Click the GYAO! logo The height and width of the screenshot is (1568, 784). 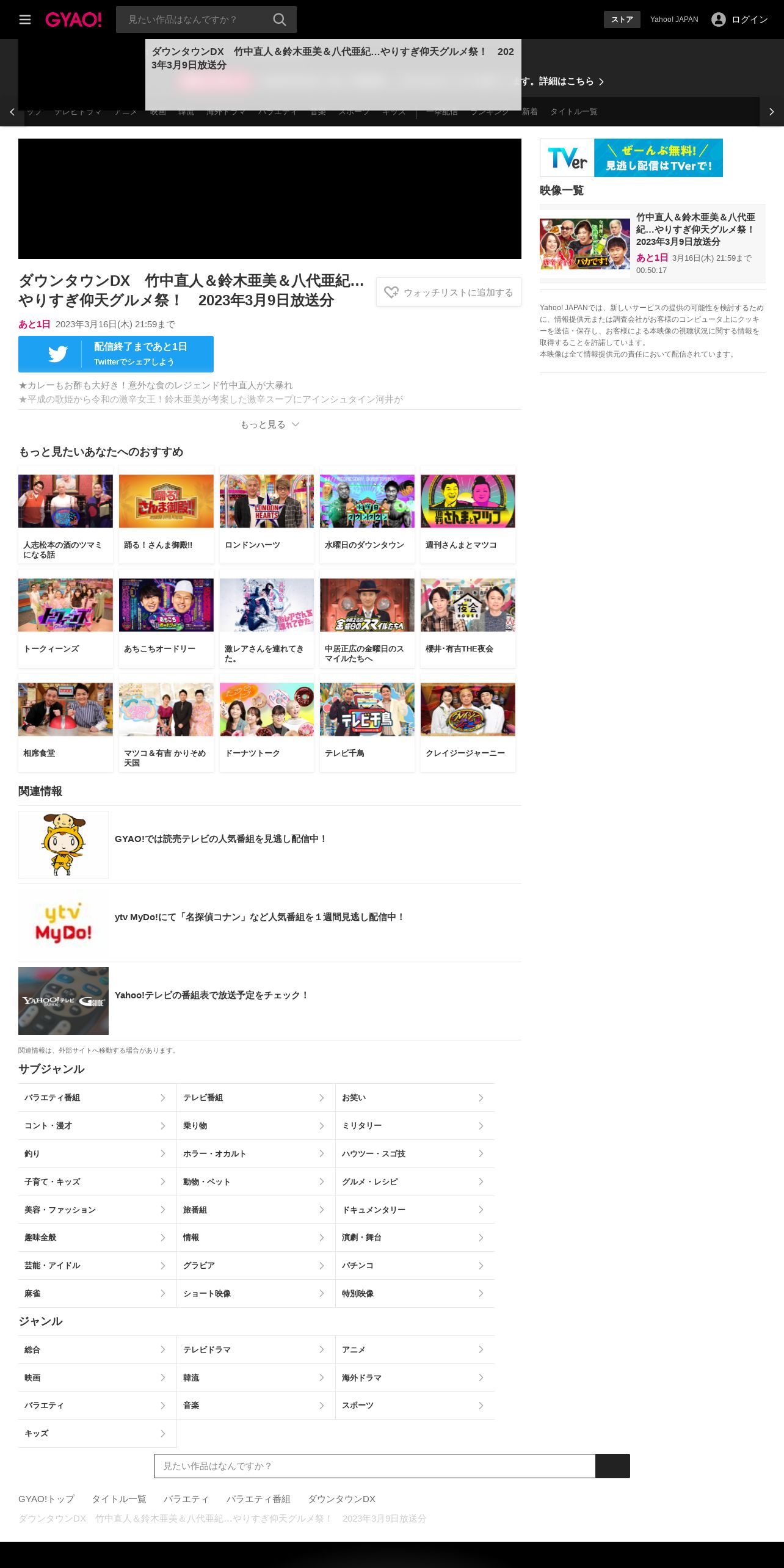73,20
